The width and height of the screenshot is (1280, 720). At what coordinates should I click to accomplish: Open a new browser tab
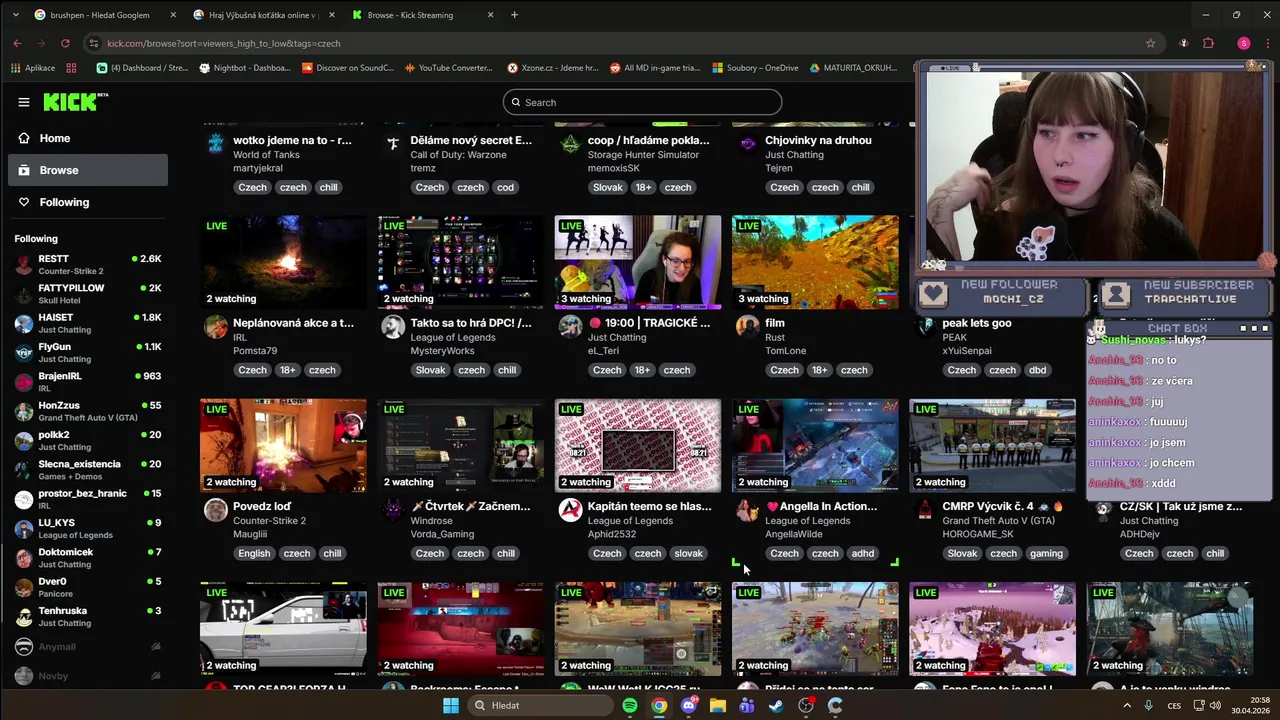[514, 15]
